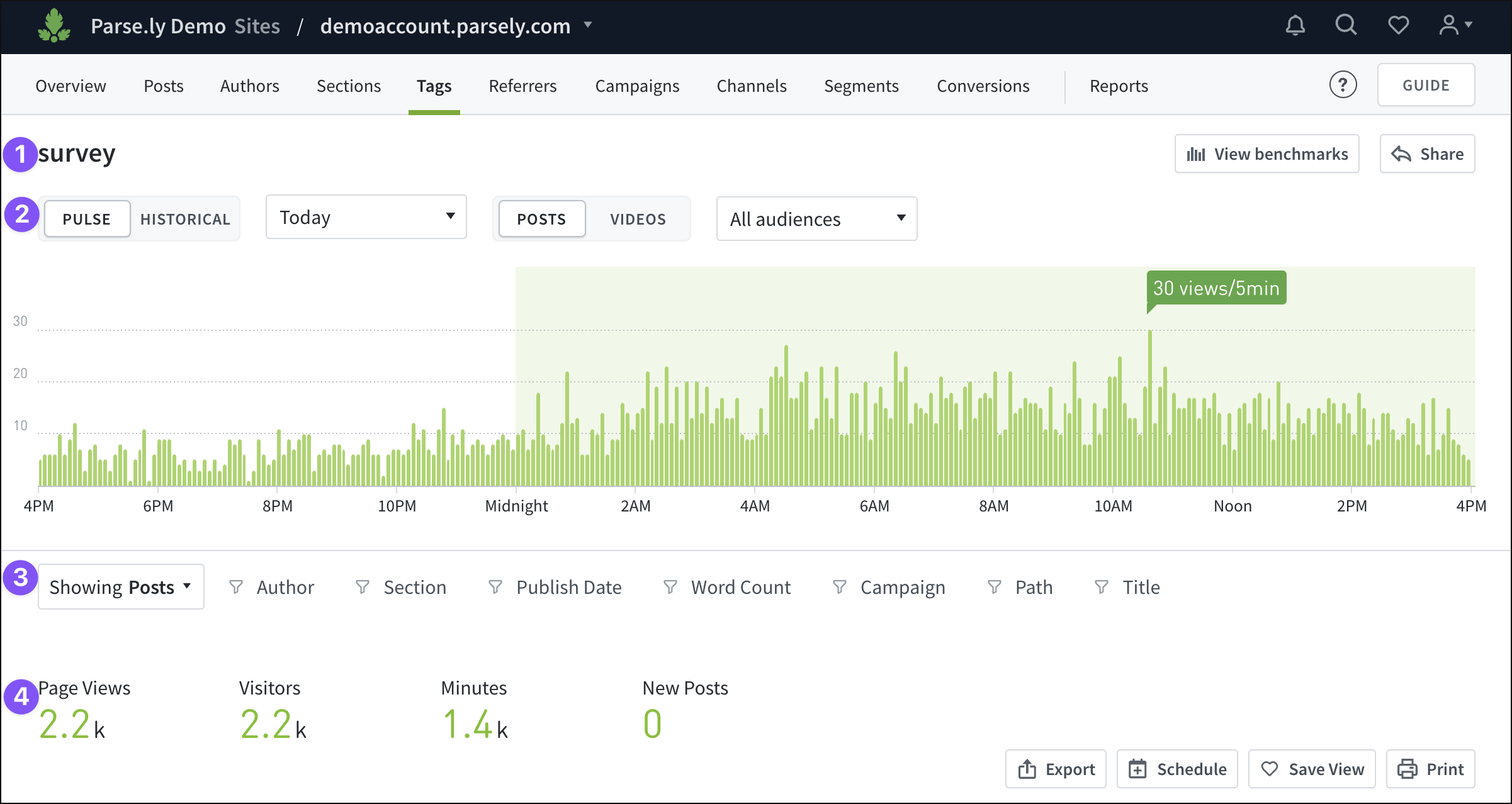Select the Tags tab
Image resolution: width=1512 pixels, height=804 pixels.
(434, 86)
